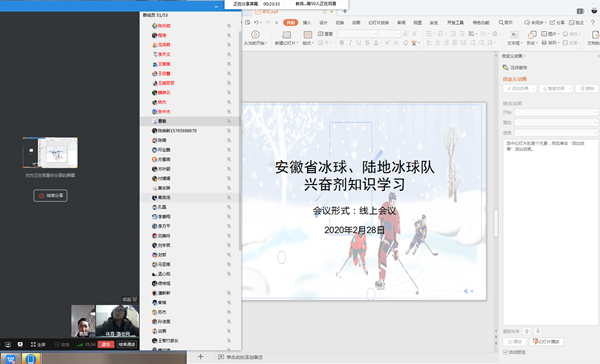
Task: Insert a text box with the ribbon icon
Action: [514, 35]
